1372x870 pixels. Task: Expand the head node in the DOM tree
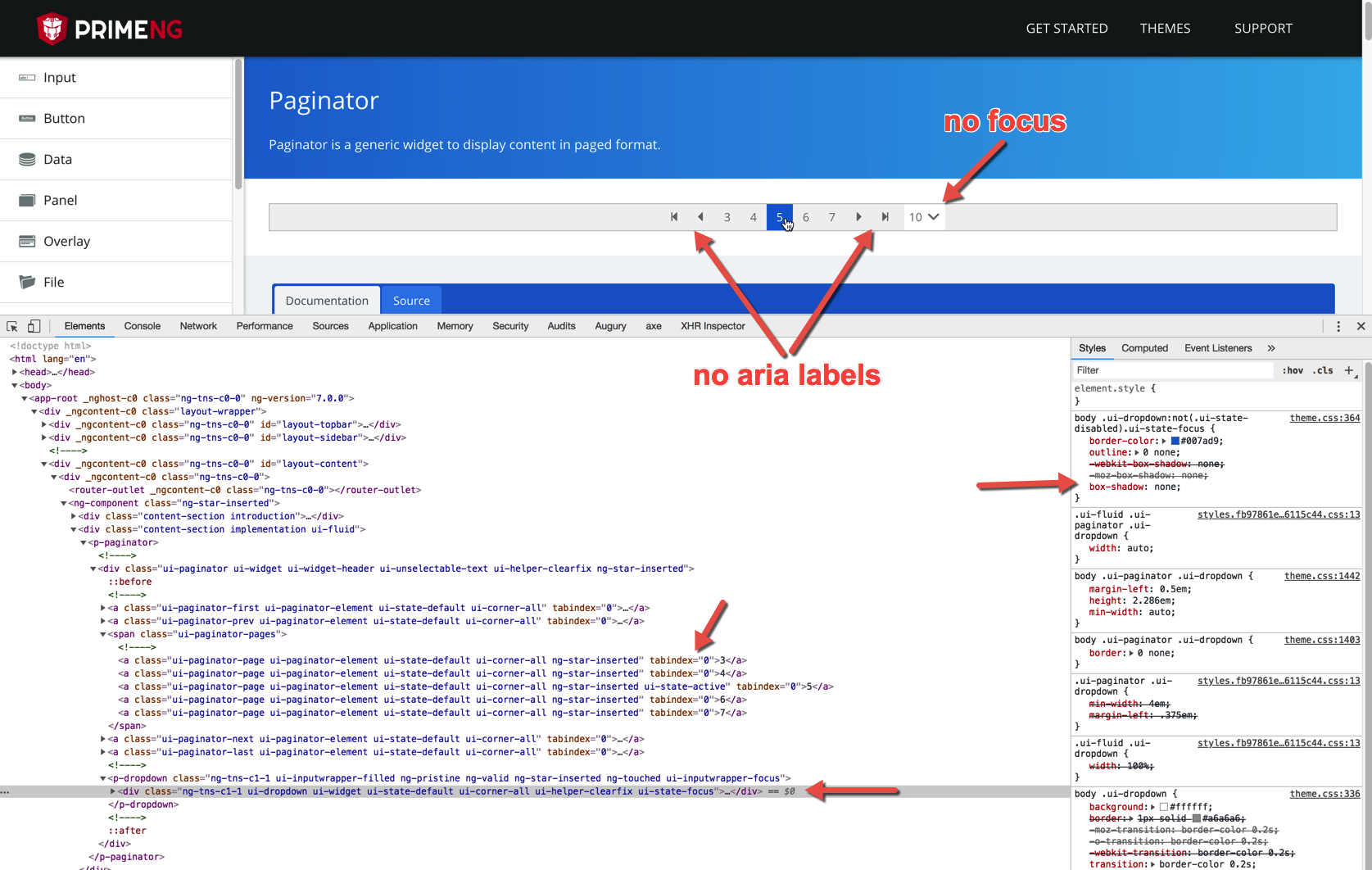14,372
